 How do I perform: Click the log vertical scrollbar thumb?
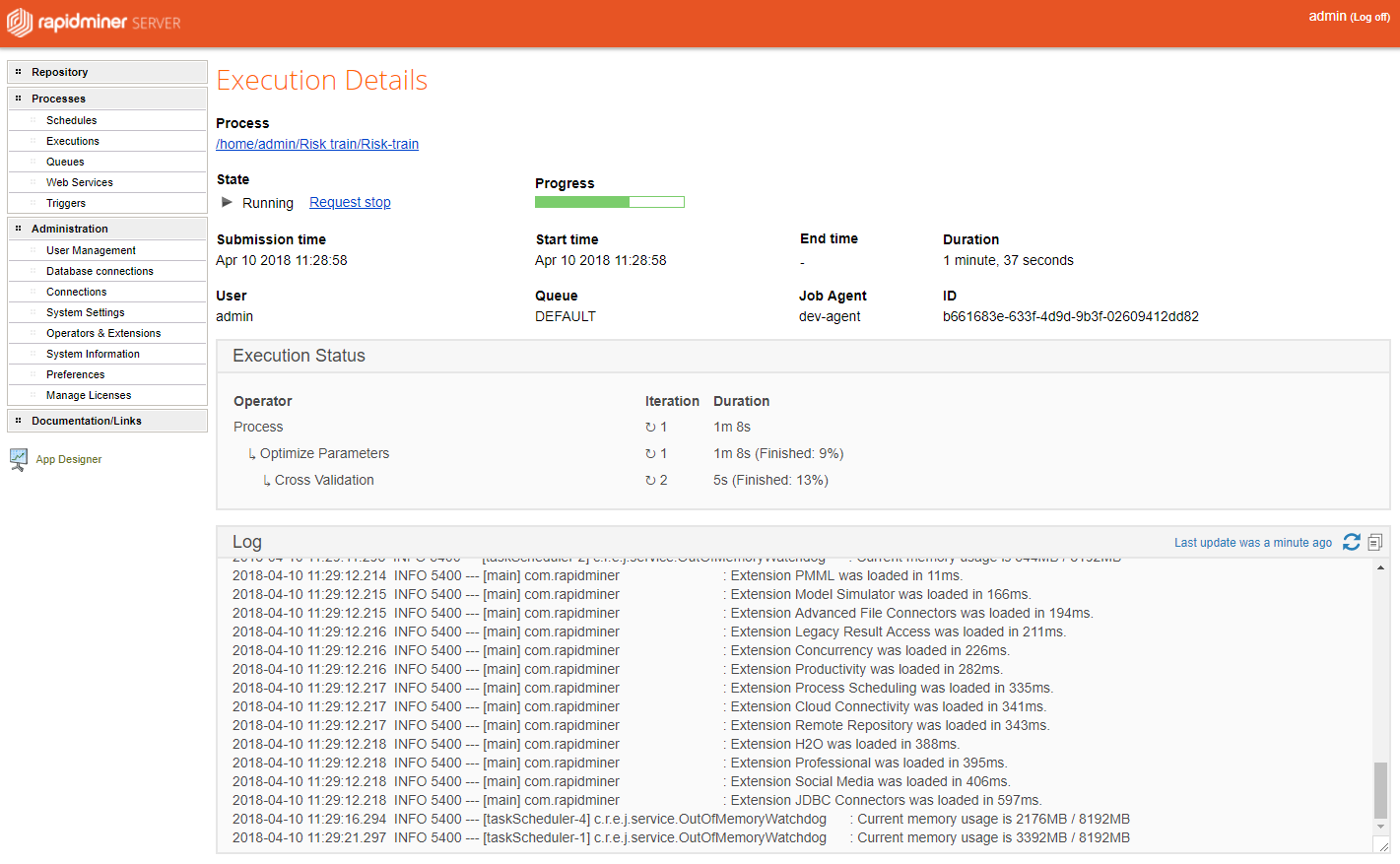[1380, 790]
